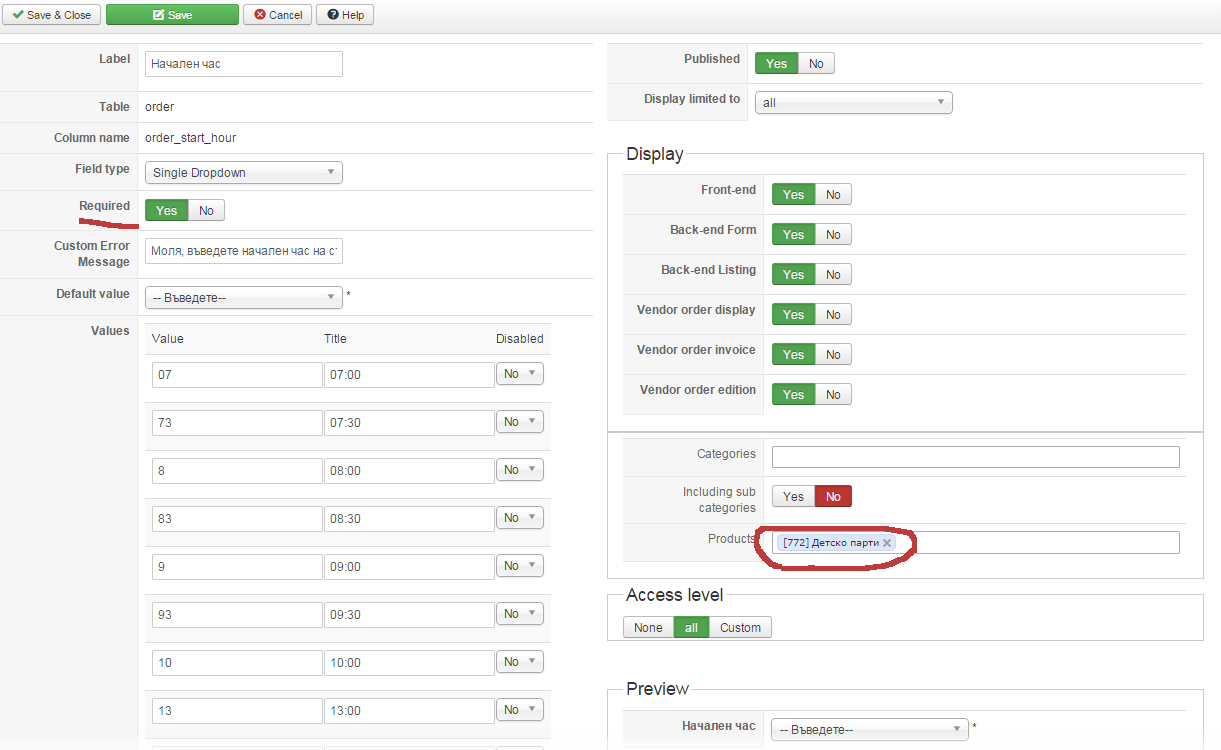Set Required to No
This screenshot has height=750, width=1221.
point(206,211)
